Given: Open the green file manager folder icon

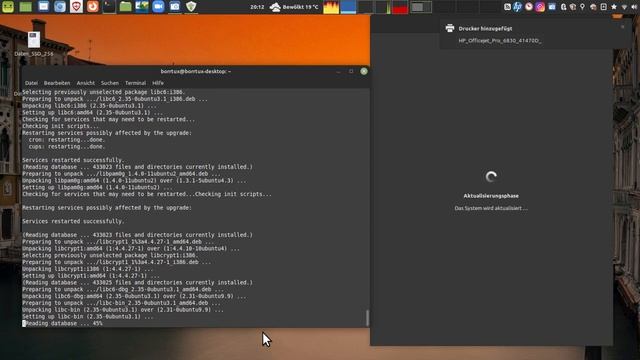Looking at the screenshot, I should point(125,7).
